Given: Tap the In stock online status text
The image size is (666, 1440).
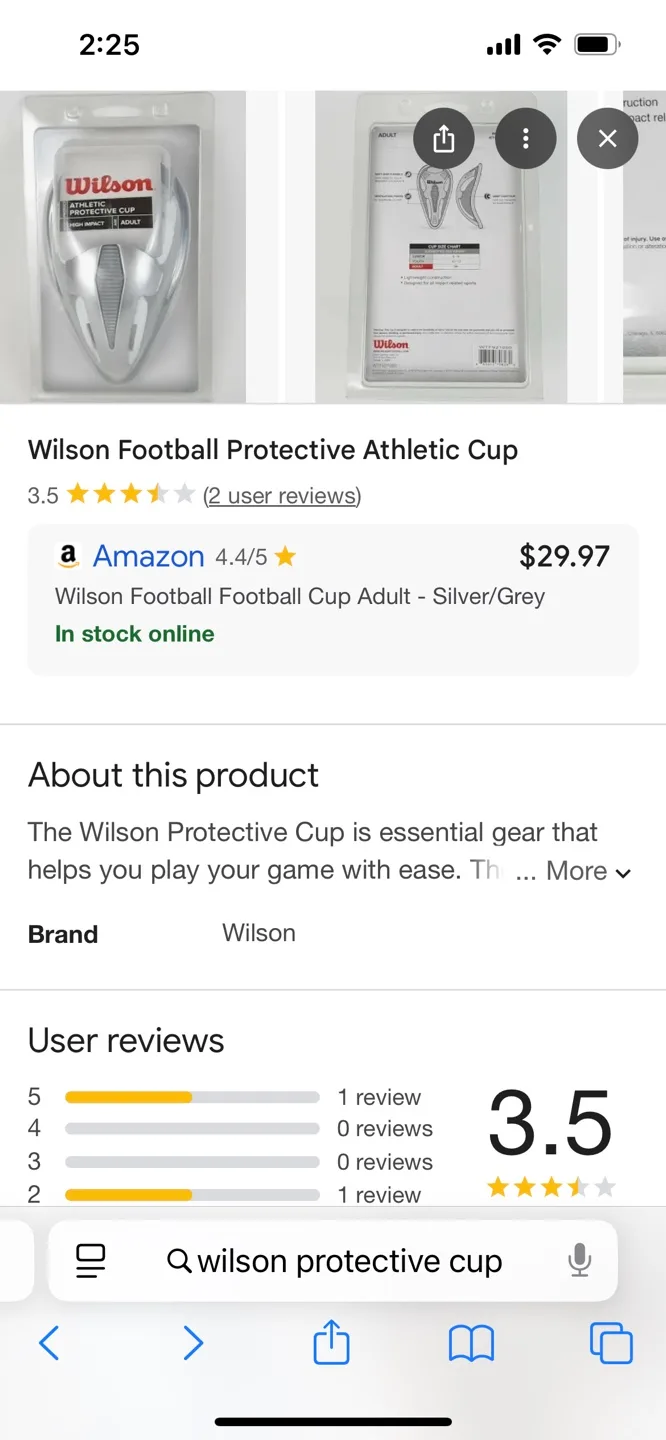Looking at the screenshot, I should 134,634.
